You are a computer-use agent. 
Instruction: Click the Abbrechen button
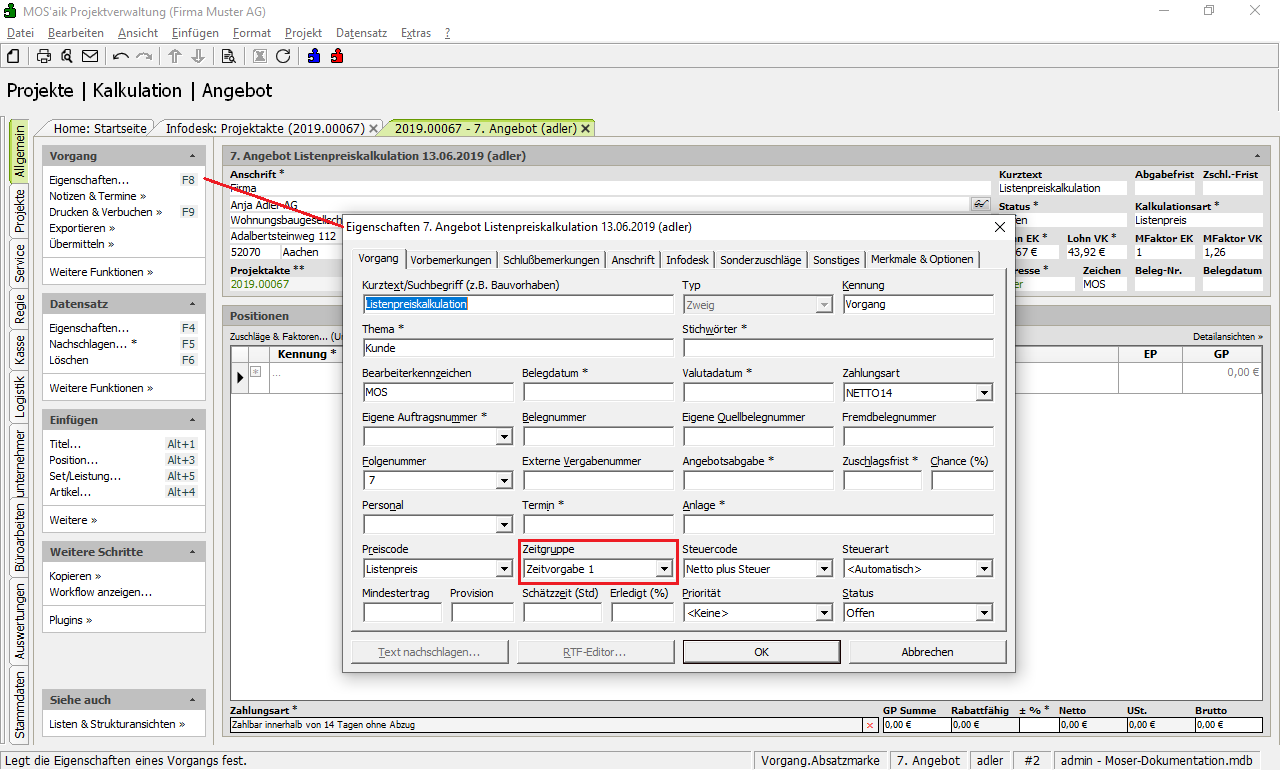927,652
